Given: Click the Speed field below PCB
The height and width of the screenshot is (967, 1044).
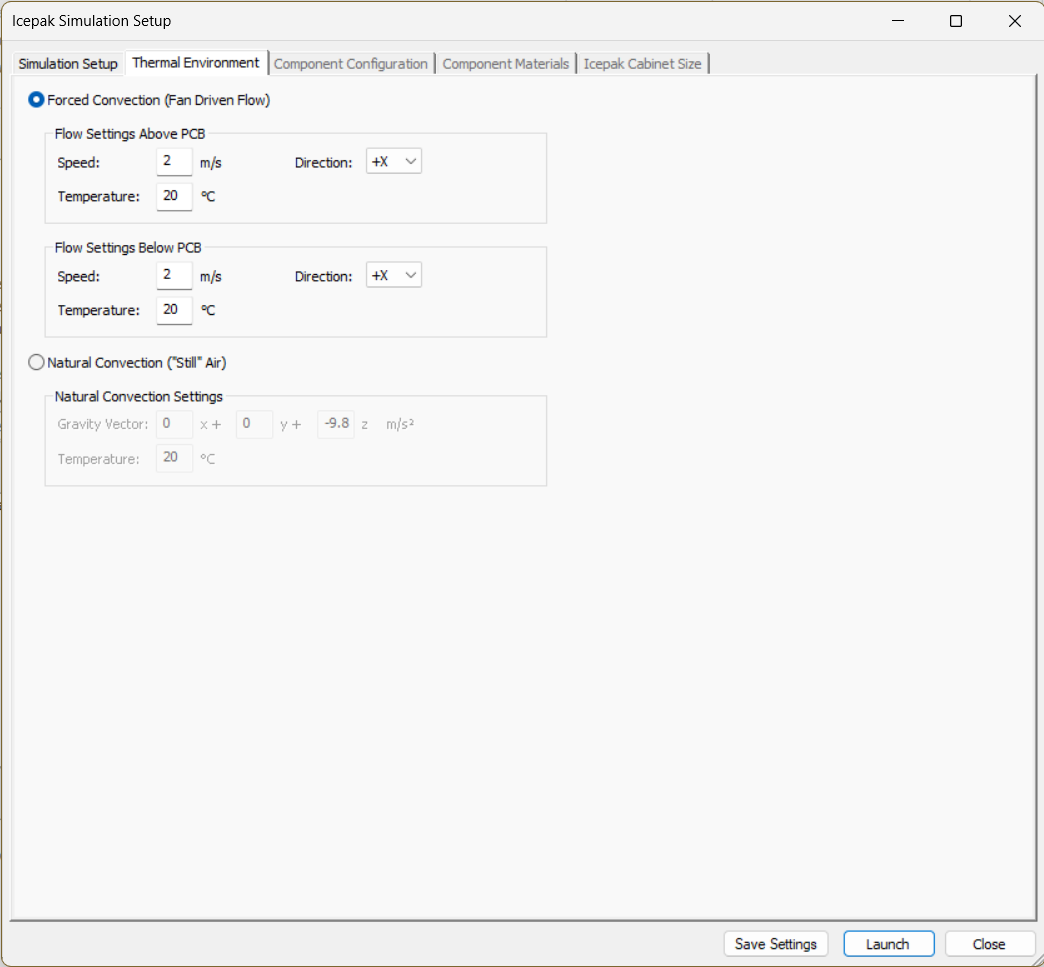Looking at the screenshot, I should tap(173, 275).
